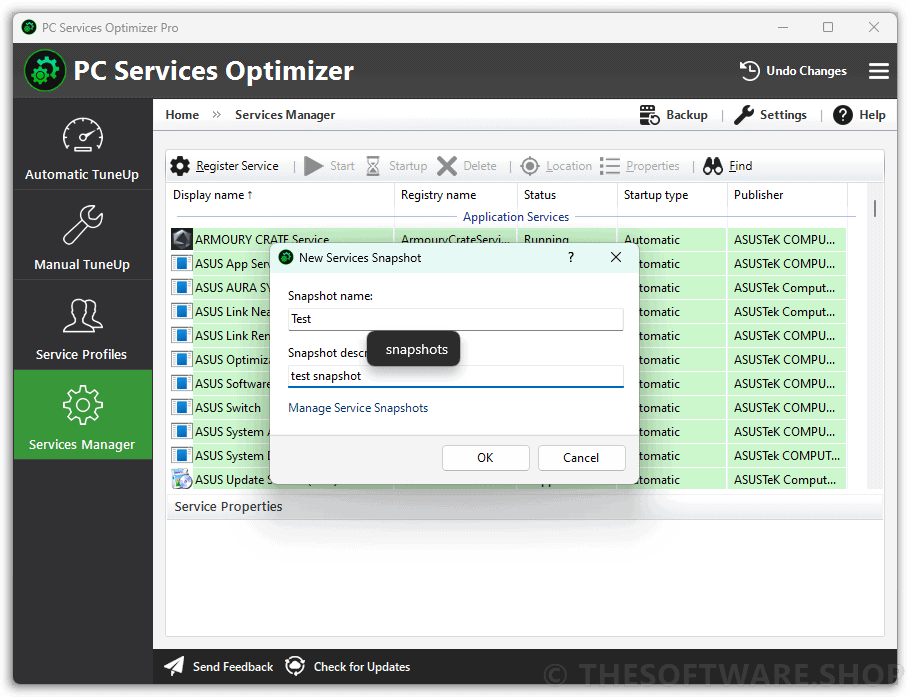Image resolution: width=910 pixels, height=697 pixels.
Task: Click the OK button
Action: click(485, 458)
